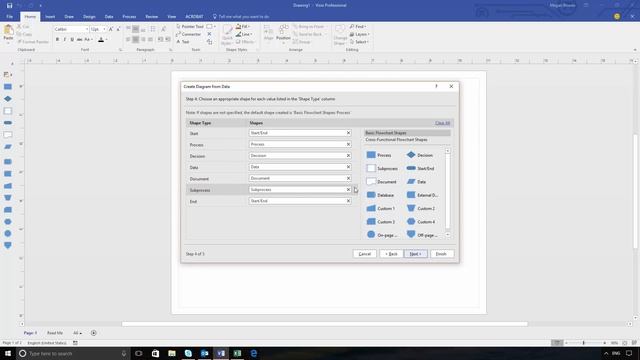640x360 pixels.
Task: Clear the shape assigned to End row
Action: [348, 201]
